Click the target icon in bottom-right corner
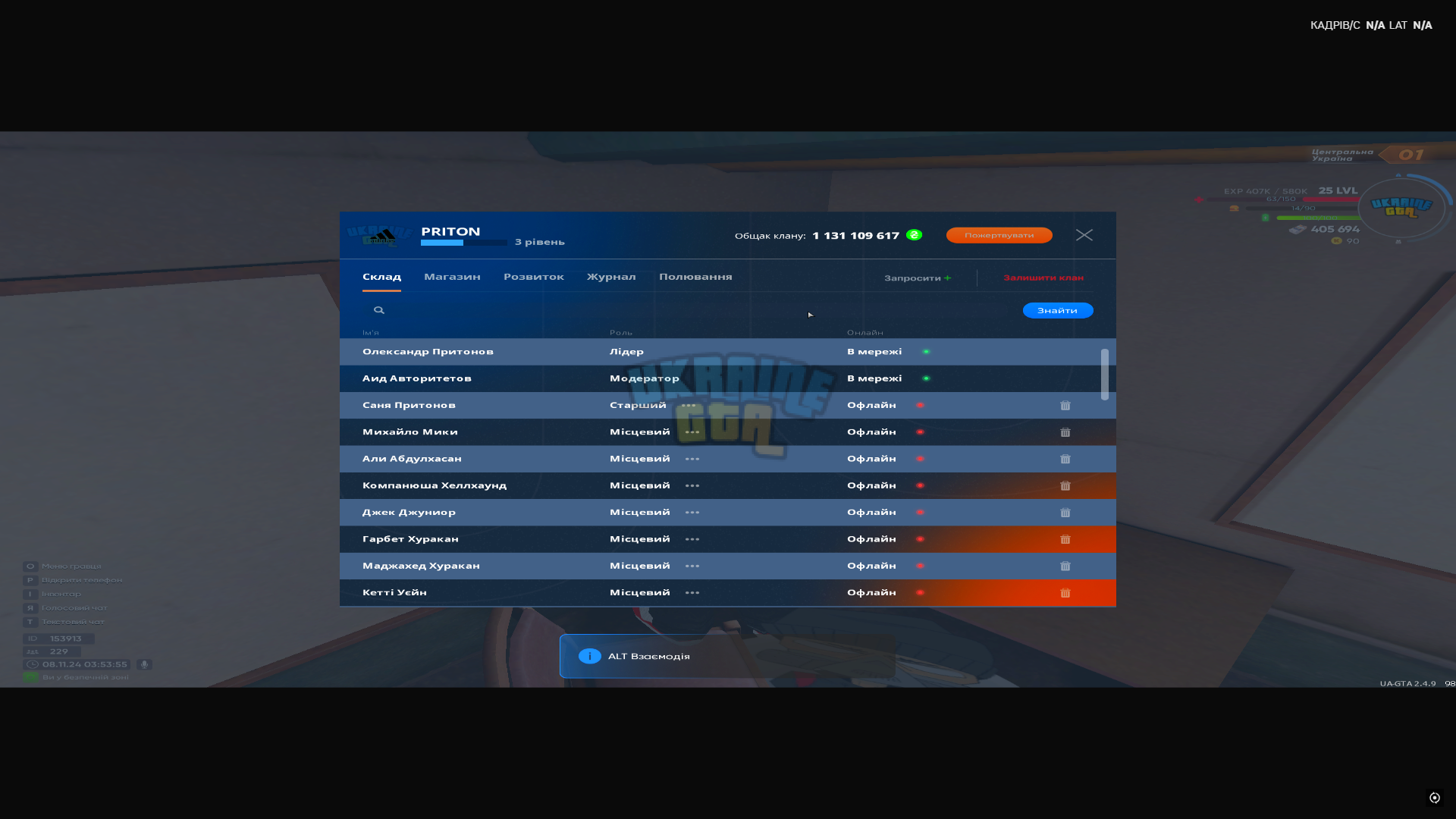Screen dimensions: 1456x819 pos(1435,798)
